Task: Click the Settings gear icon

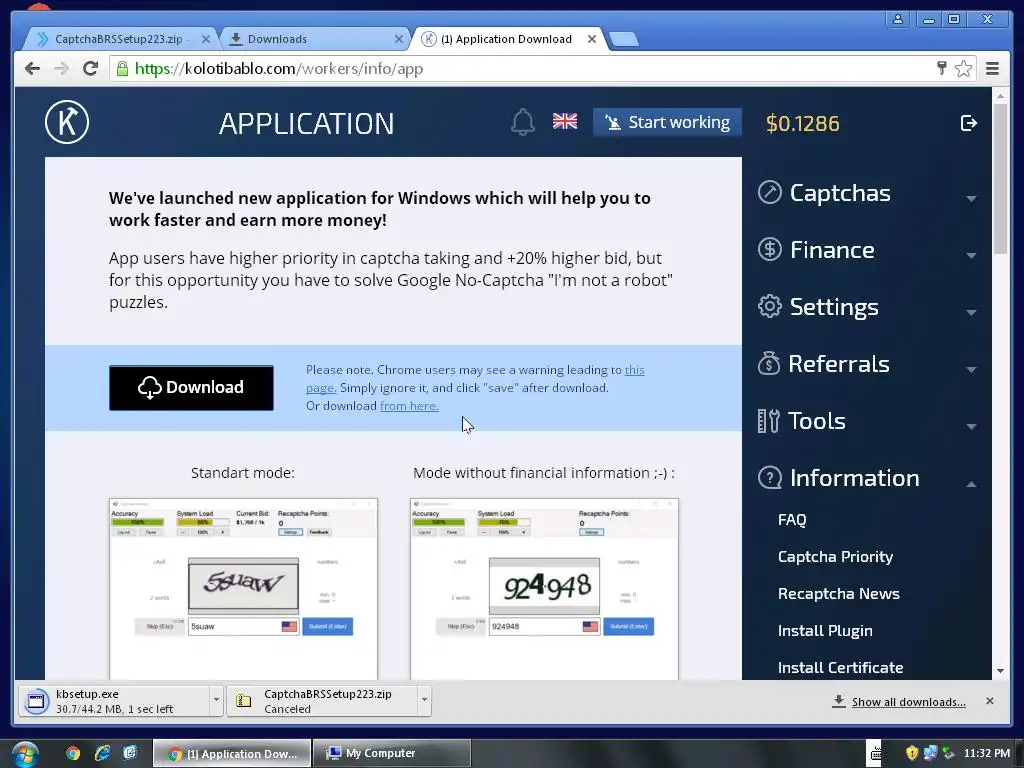Action: click(x=770, y=306)
